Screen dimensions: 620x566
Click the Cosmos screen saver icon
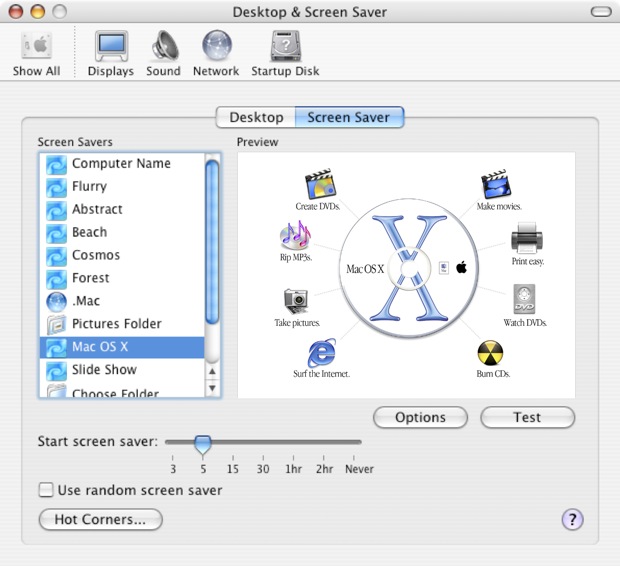pos(56,256)
